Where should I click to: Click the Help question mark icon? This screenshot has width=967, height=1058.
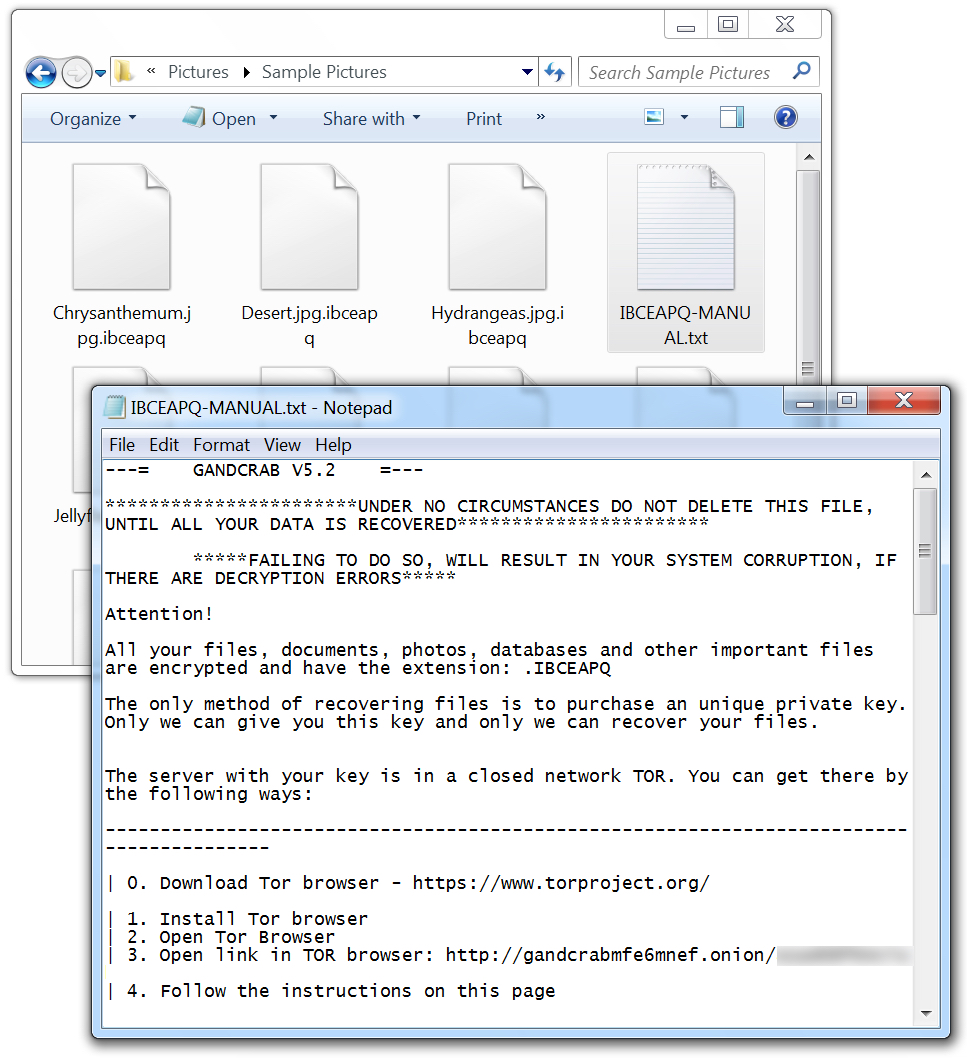click(x=785, y=117)
